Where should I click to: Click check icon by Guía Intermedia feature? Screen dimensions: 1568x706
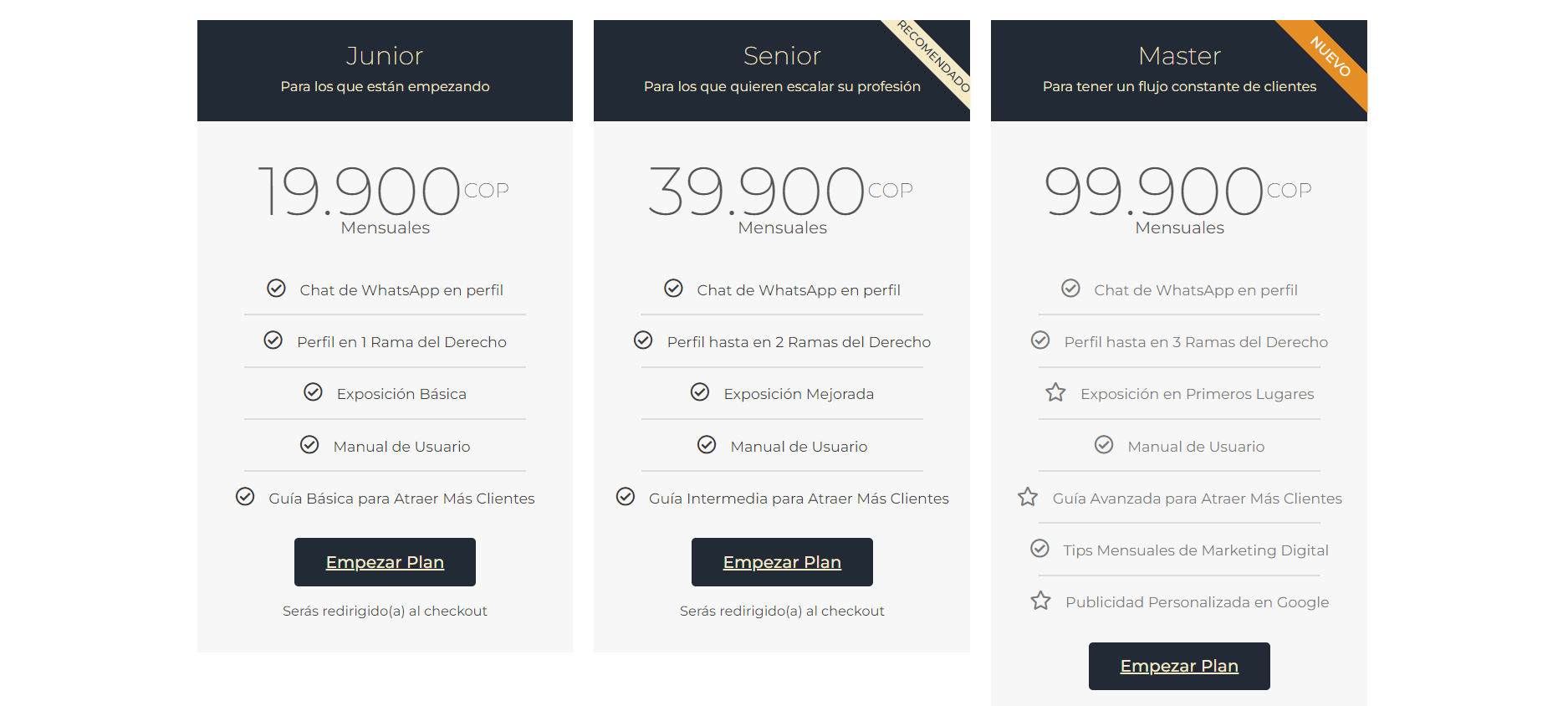tap(626, 497)
